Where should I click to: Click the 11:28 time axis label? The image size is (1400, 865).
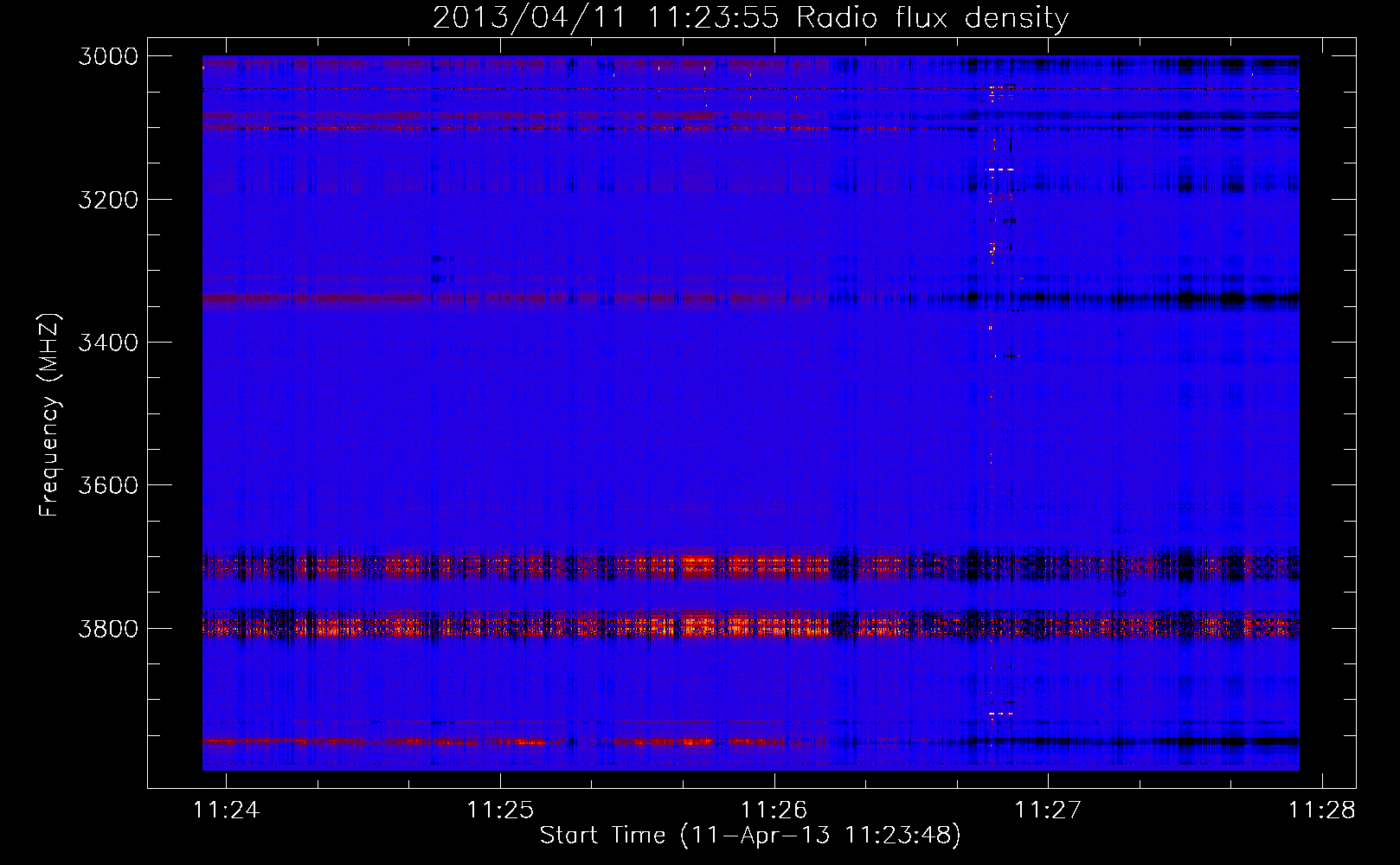click(x=1321, y=810)
